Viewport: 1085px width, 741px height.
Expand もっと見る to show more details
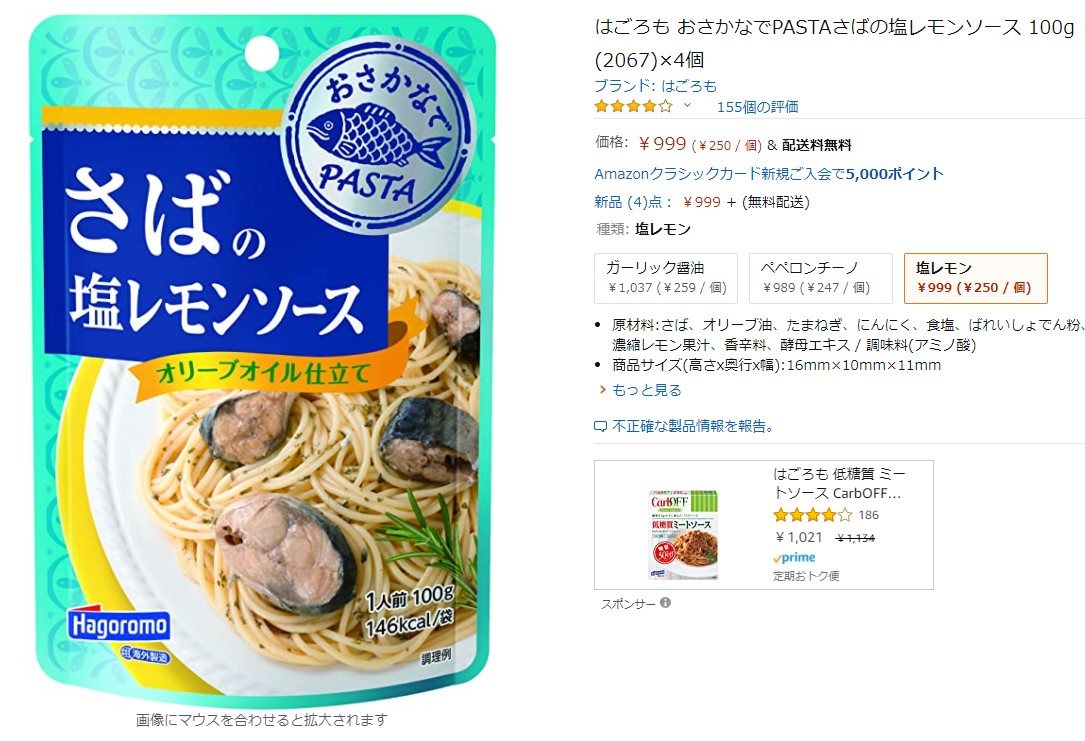[646, 390]
